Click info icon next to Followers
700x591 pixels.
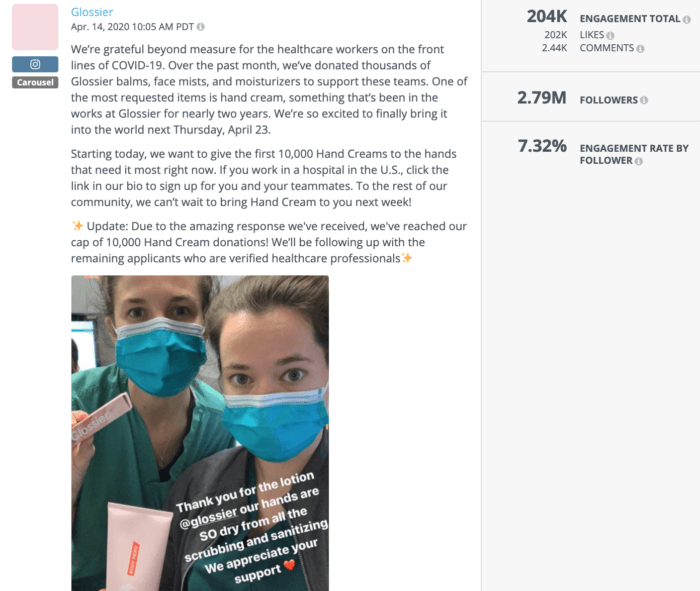pos(644,100)
